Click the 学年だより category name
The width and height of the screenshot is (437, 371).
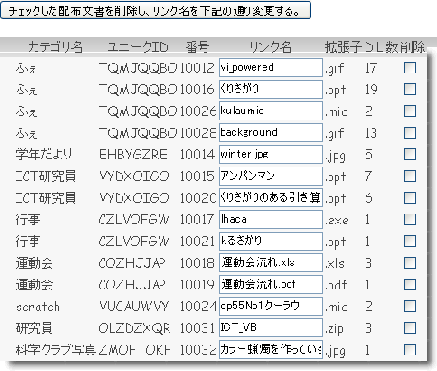[44, 154]
